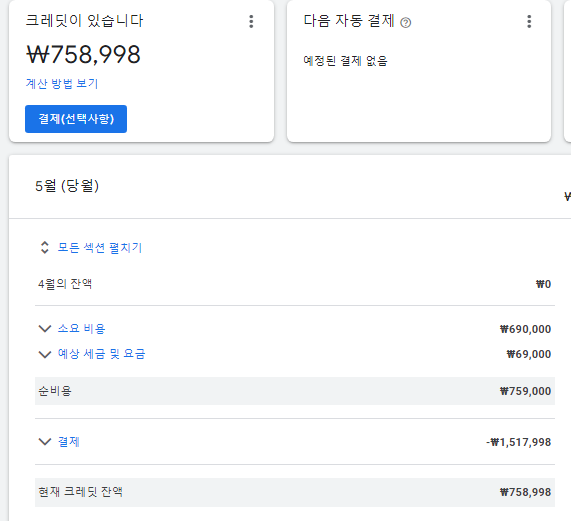Image resolution: width=571 pixels, height=521 pixels.
Task: Click the 결제 section label
Action: click(x=69, y=442)
